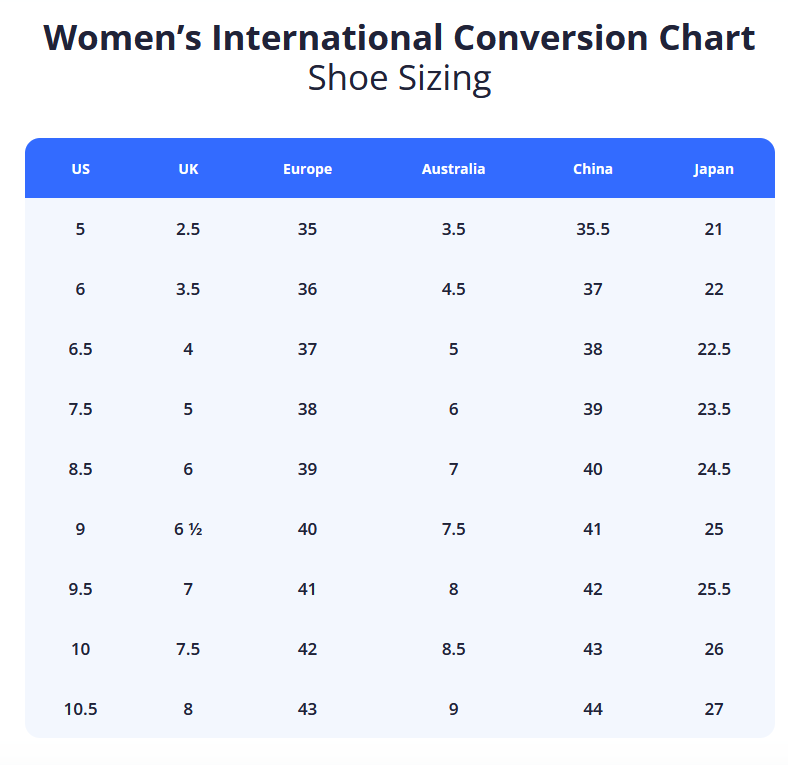Select the China size 35.5 cell
This screenshot has height=765, width=788.
point(593,229)
